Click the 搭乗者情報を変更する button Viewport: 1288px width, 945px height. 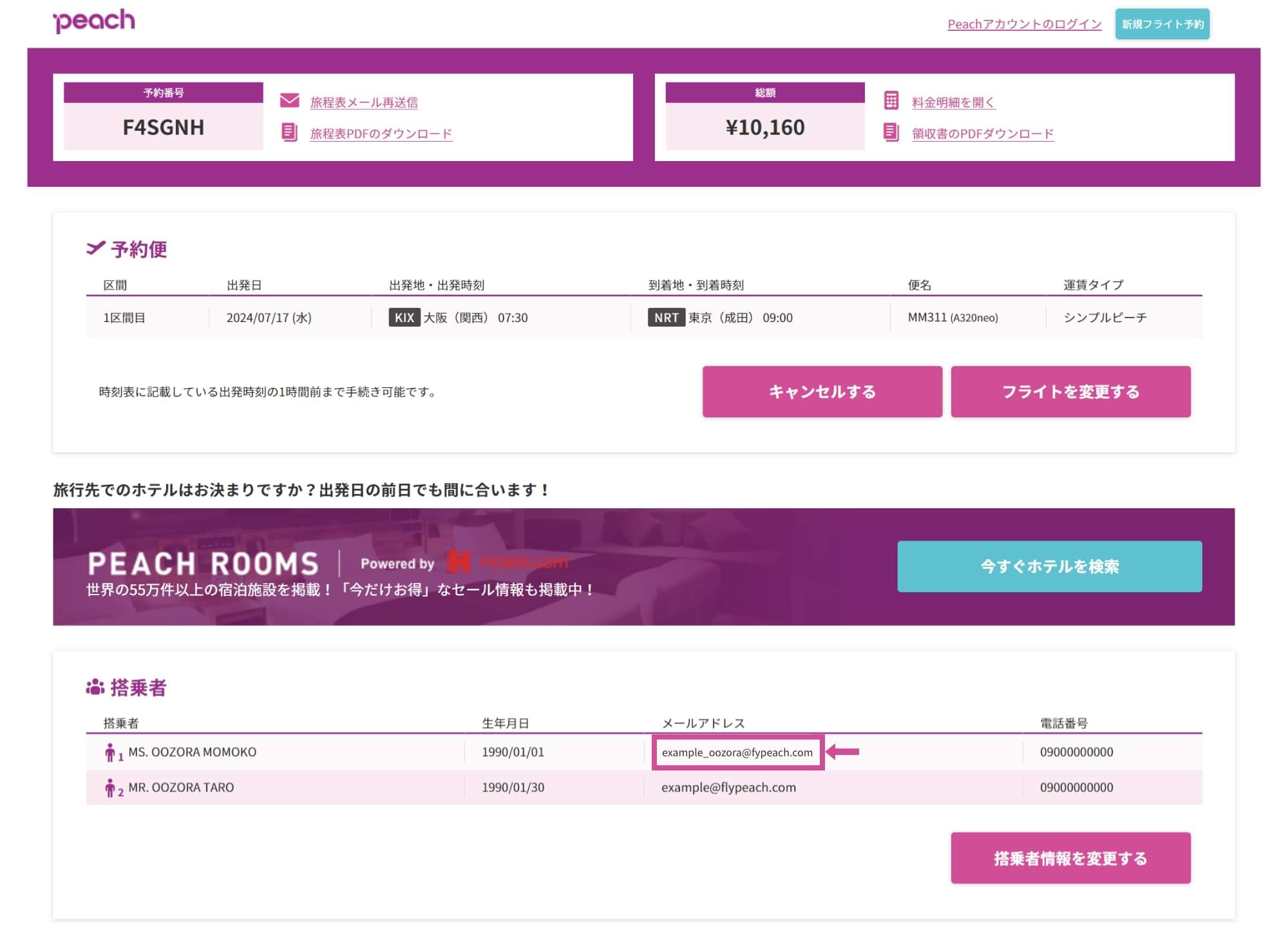coord(1071,858)
